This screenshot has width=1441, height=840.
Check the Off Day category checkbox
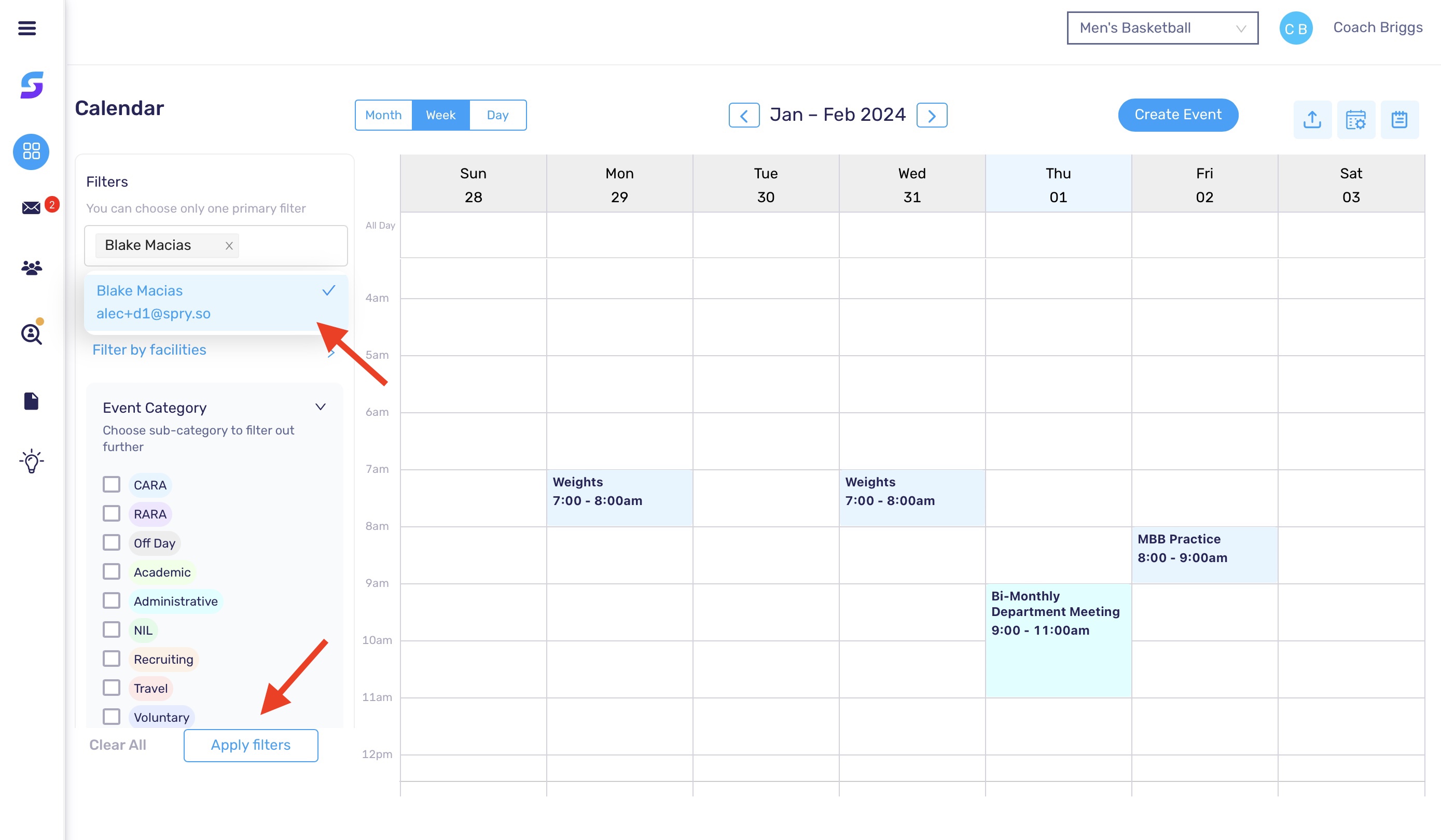click(110, 542)
